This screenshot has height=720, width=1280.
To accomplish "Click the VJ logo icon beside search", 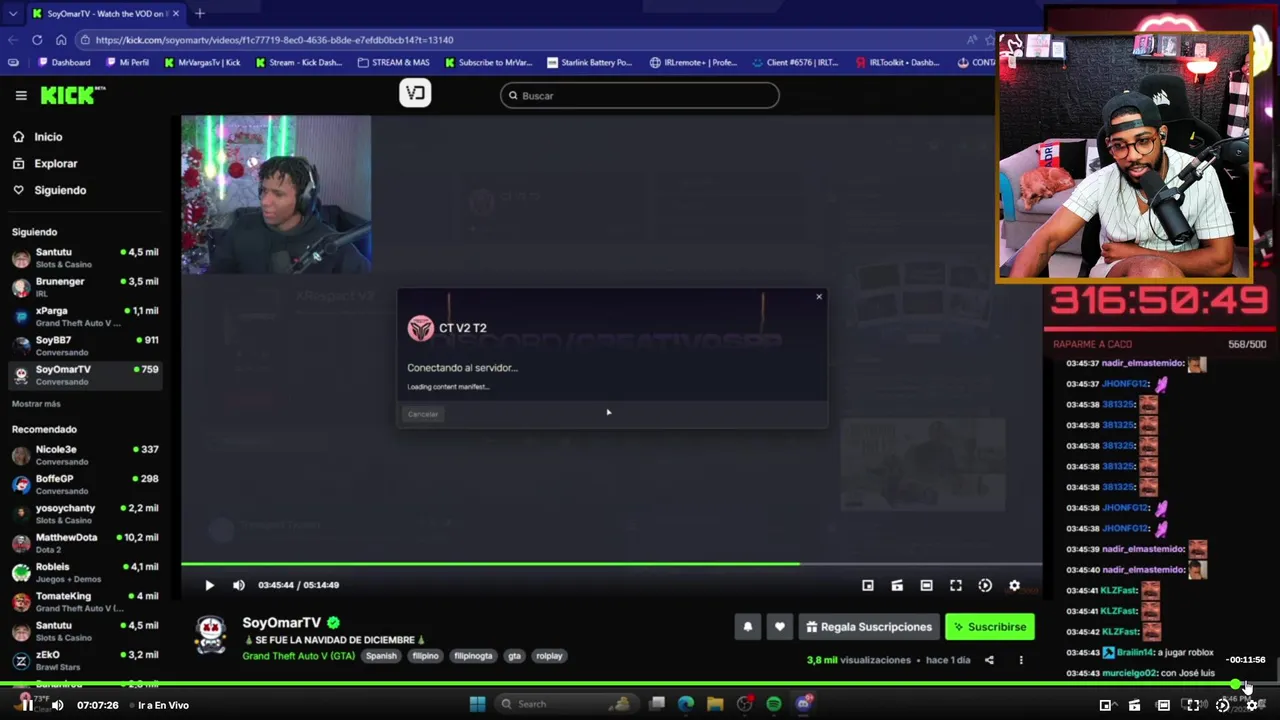I will point(415,94).
